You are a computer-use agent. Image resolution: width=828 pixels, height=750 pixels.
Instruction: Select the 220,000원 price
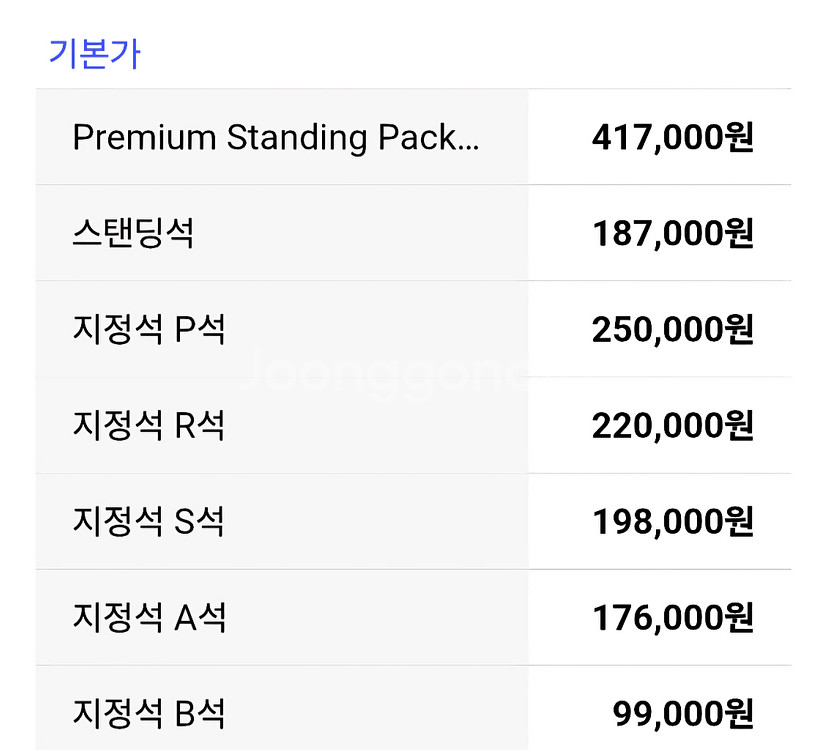[672, 426]
